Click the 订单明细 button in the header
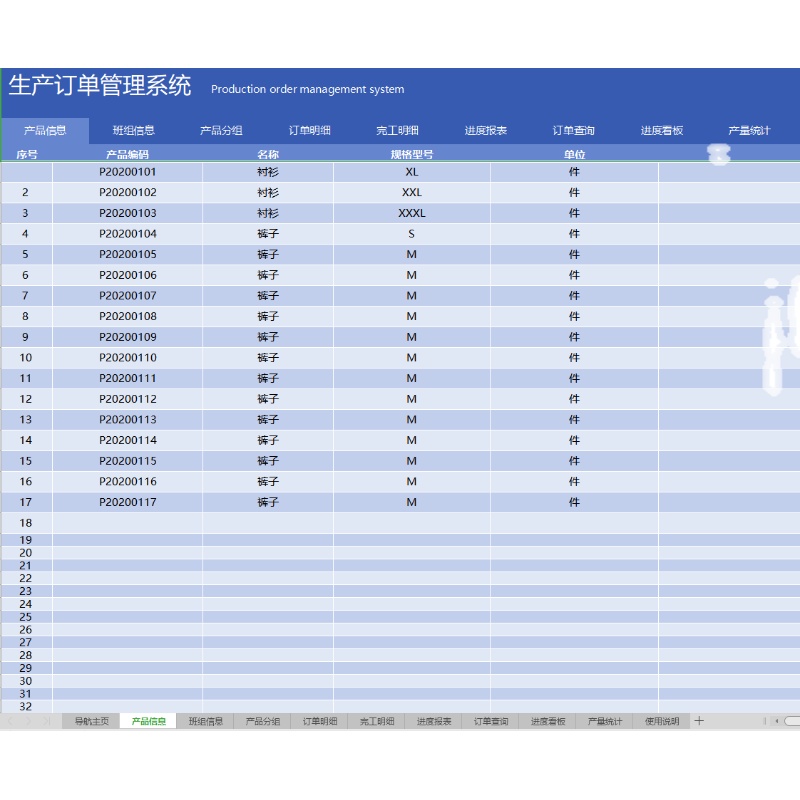Screen dimensions: 800x800 [309, 129]
